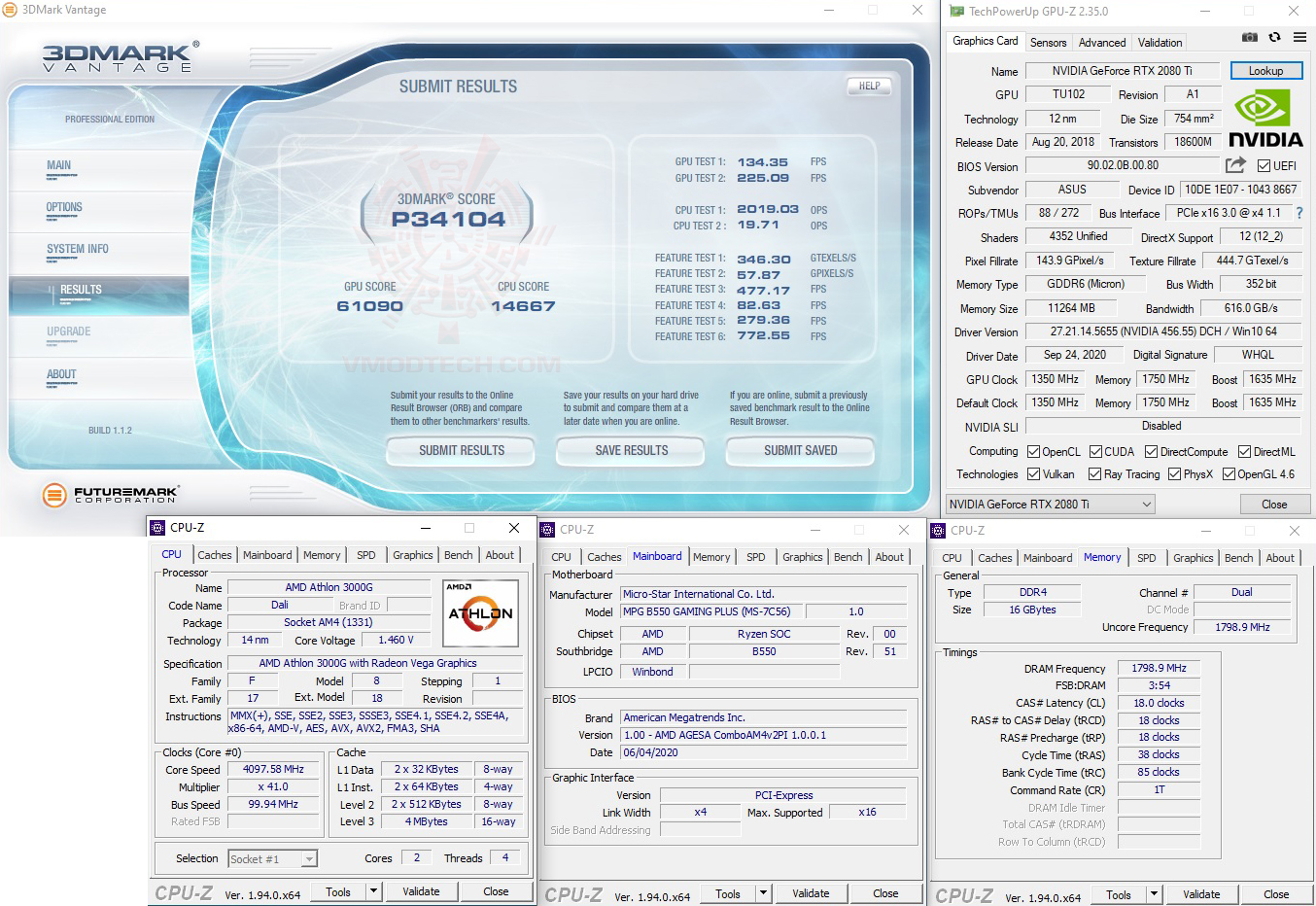The image size is (1316, 906).
Task: Toggle the UEFI checkbox
Action: click(x=1264, y=166)
